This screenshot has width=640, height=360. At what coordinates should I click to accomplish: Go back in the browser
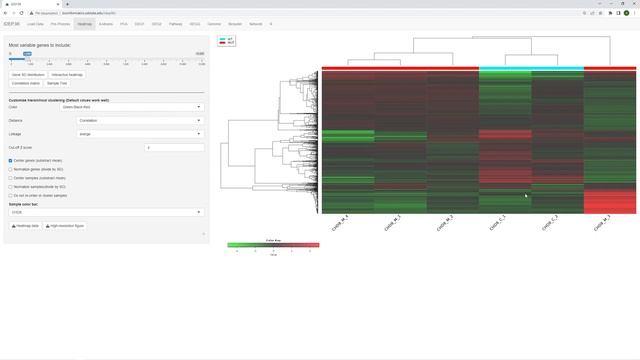5,13
